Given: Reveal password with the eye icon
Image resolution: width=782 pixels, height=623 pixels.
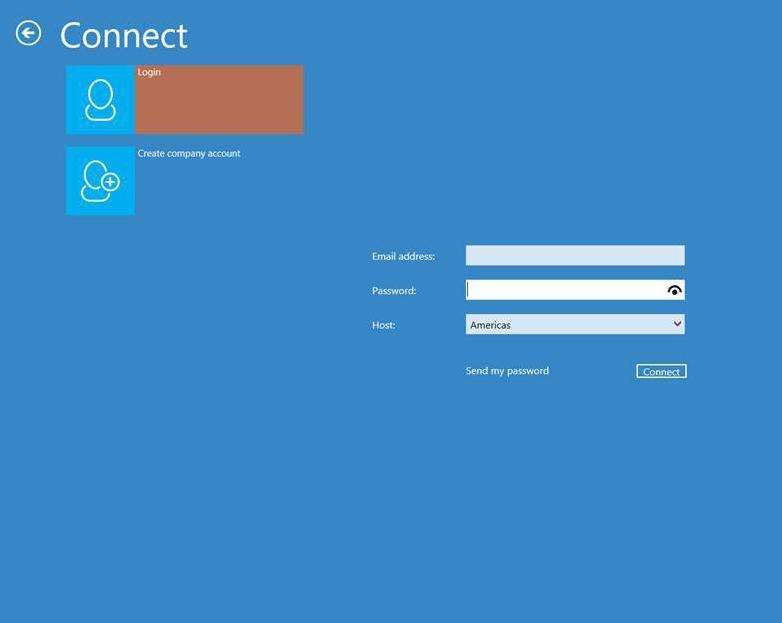Looking at the screenshot, I should coord(674,290).
